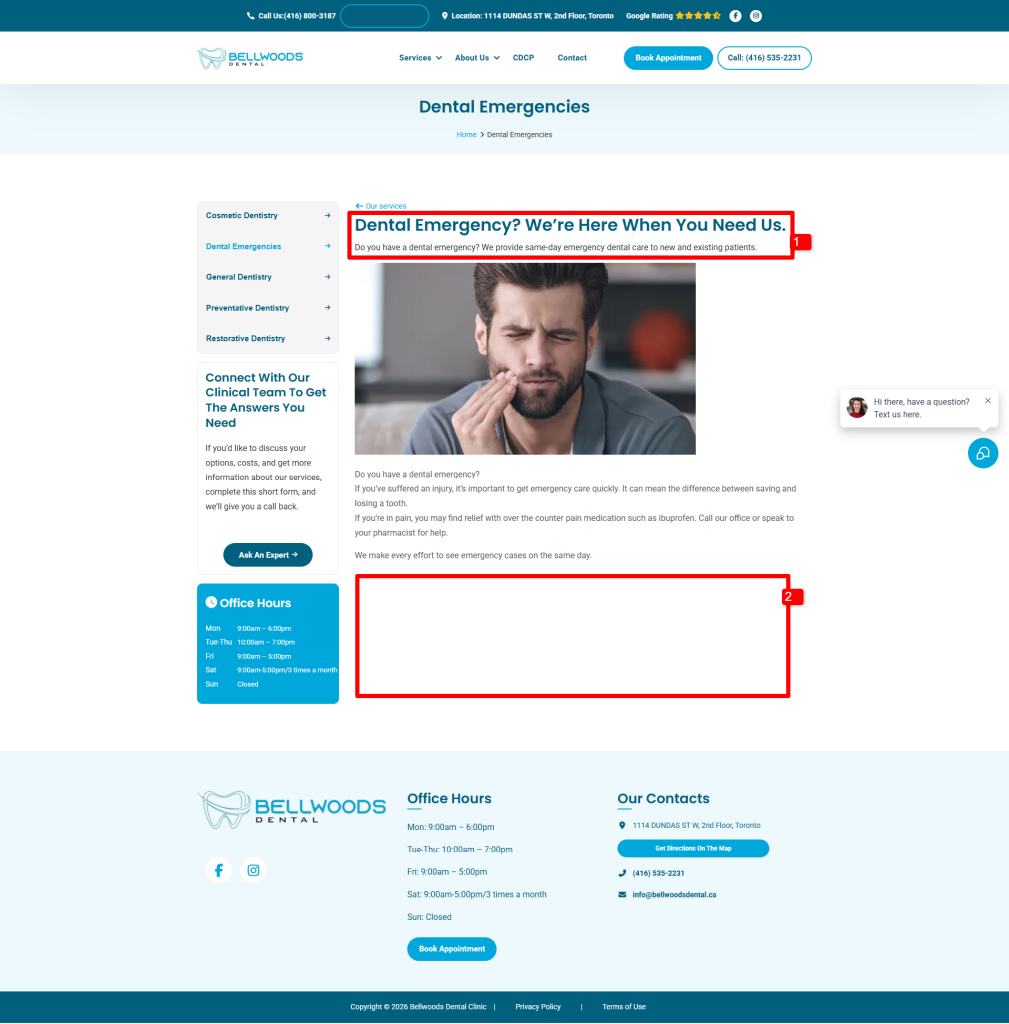Expand the Services dropdown menu
This screenshot has height=1024, width=1009.
click(420, 58)
